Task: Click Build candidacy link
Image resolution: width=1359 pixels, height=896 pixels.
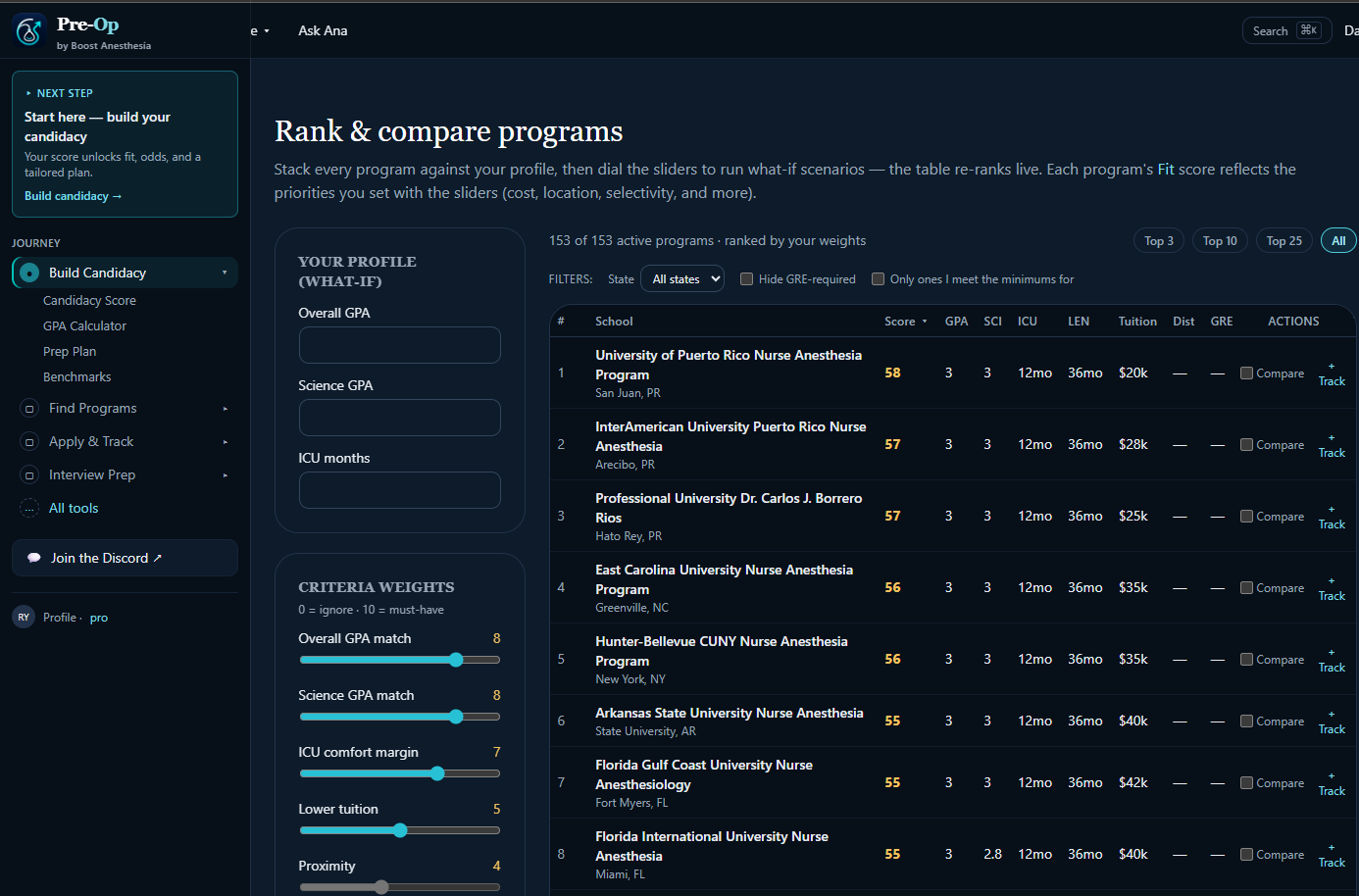Action: click(74, 196)
